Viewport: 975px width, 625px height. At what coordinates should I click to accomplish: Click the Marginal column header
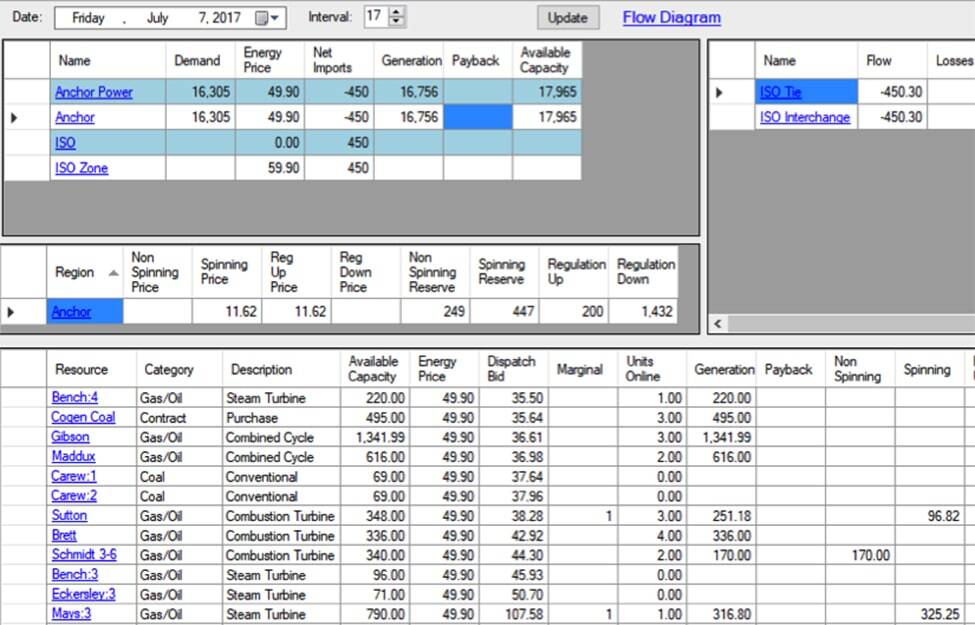pyautogui.click(x=583, y=369)
